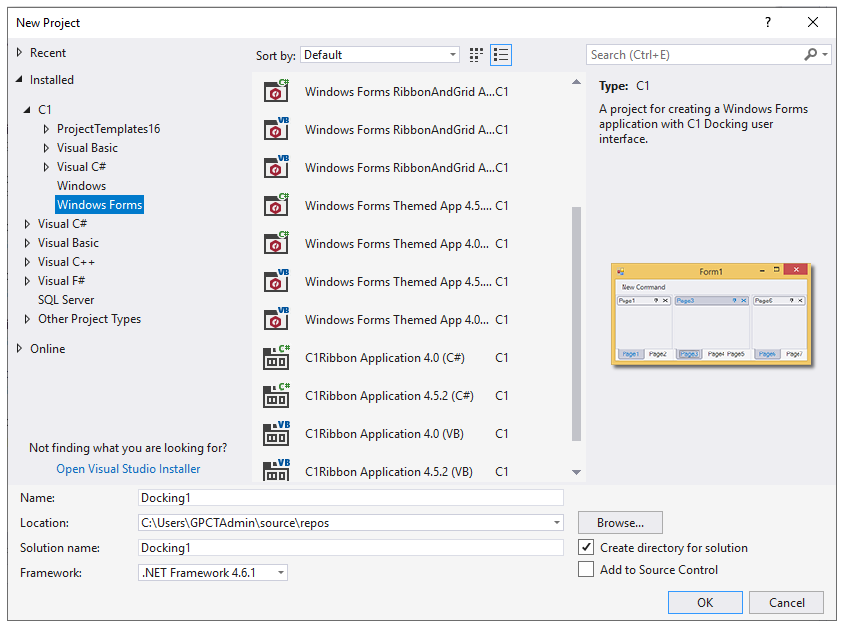Open the Sort by dropdown

point(380,55)
